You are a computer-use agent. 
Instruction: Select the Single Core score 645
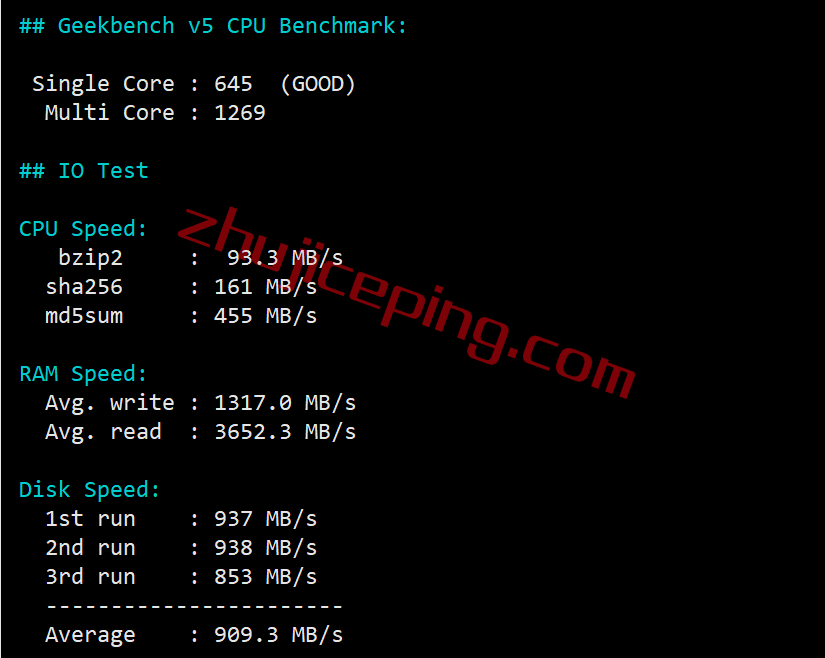pyautogui.click(x=233, y=84)
